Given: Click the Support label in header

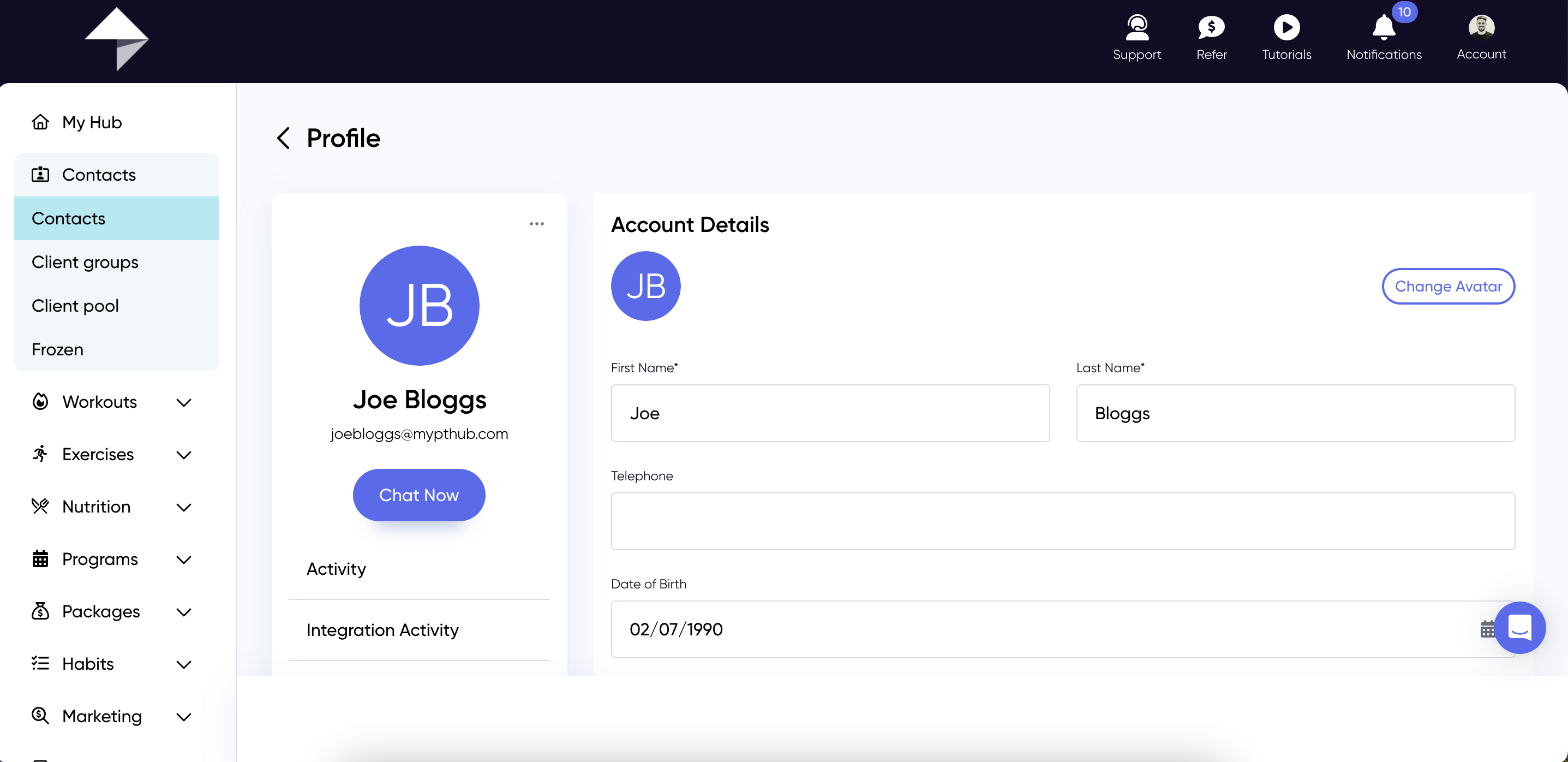Looking at the screenshot, I should [1136, 55].
